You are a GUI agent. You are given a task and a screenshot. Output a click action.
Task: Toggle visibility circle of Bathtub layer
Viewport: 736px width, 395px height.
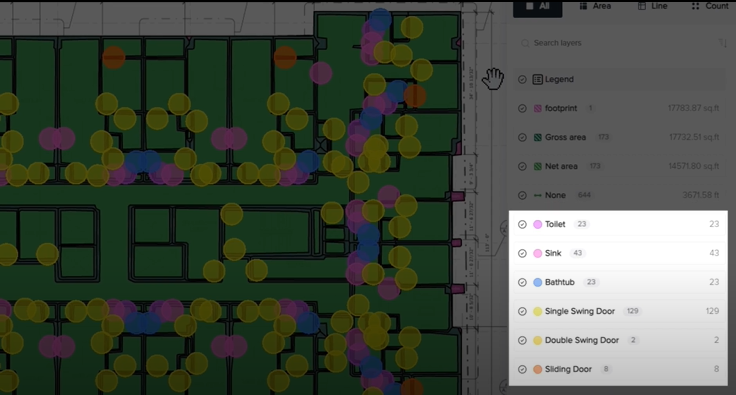tap(522, 282)
